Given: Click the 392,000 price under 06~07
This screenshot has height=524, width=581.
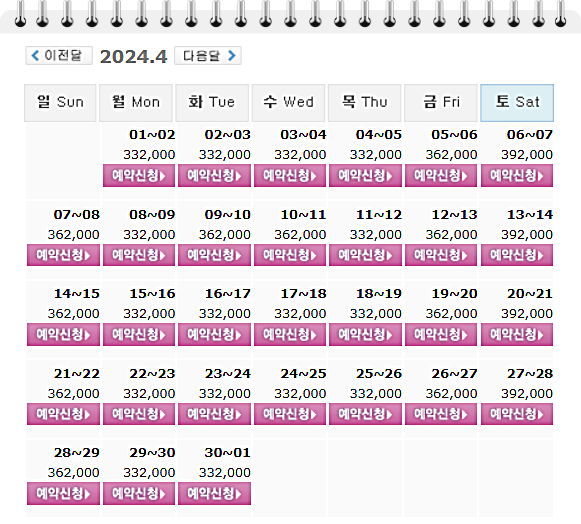Looking at the screenshot, I should click(527, 155).
